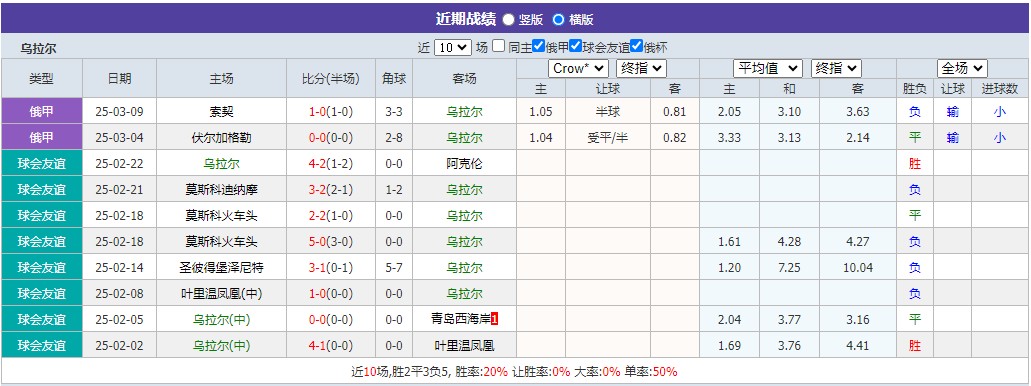Click the 日期 column header
Screen dimensions: 1031x386
click(x=120, y=78)
